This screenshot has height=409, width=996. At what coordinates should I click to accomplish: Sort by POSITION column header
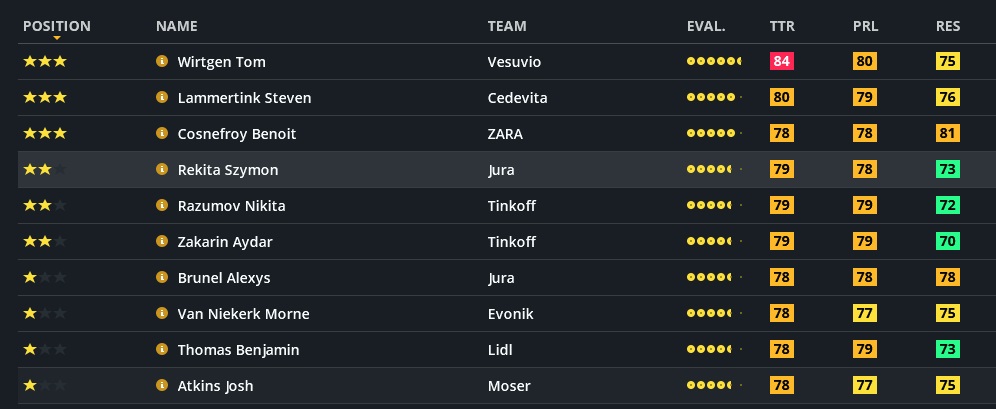click(x=56, y=26)
